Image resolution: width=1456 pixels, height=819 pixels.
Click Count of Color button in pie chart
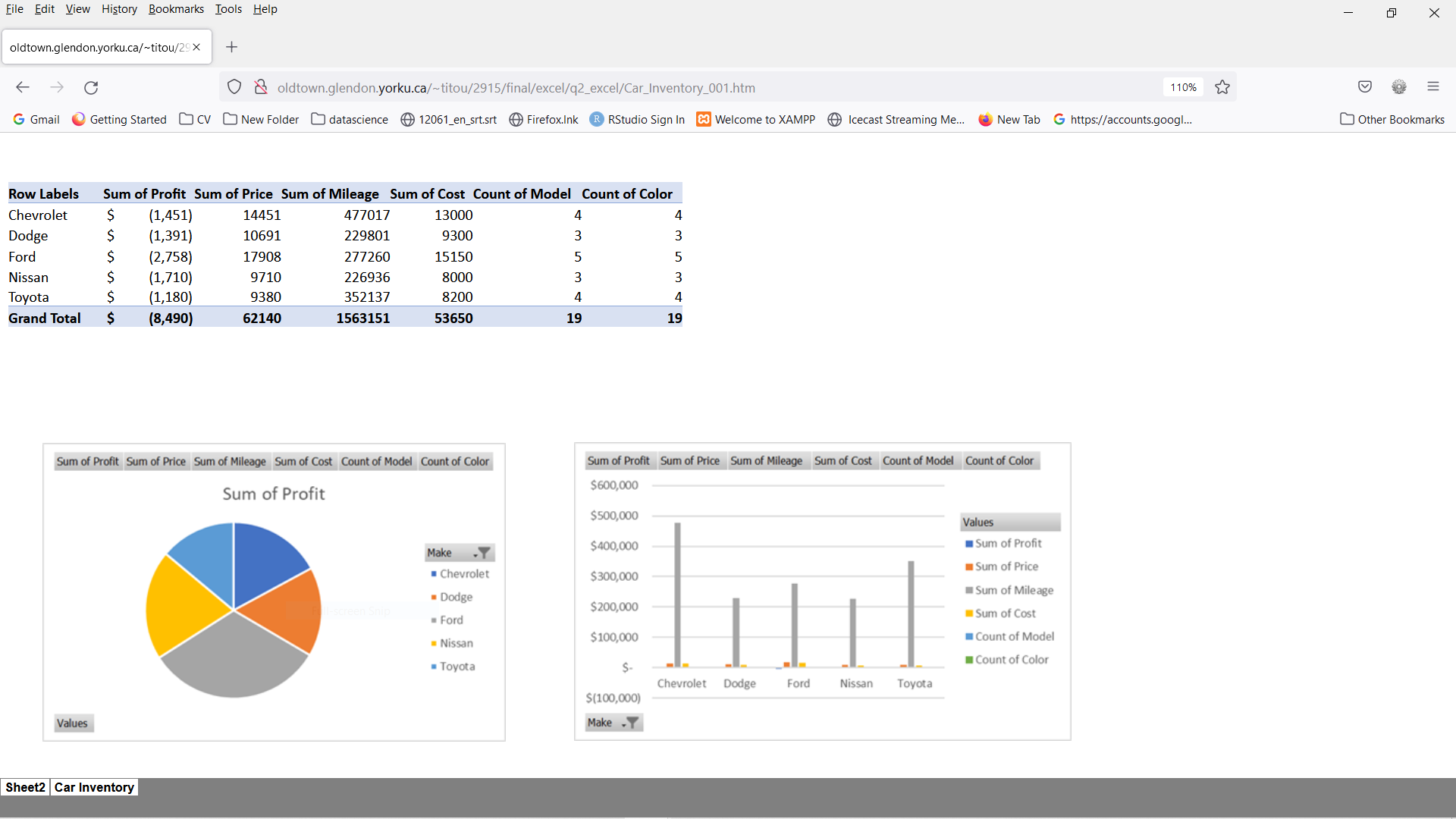(x=455, y=462)
